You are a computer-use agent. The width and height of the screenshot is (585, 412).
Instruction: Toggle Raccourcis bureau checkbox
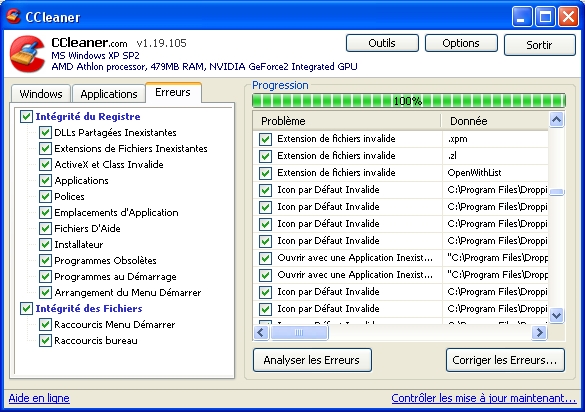pos(45,340)
